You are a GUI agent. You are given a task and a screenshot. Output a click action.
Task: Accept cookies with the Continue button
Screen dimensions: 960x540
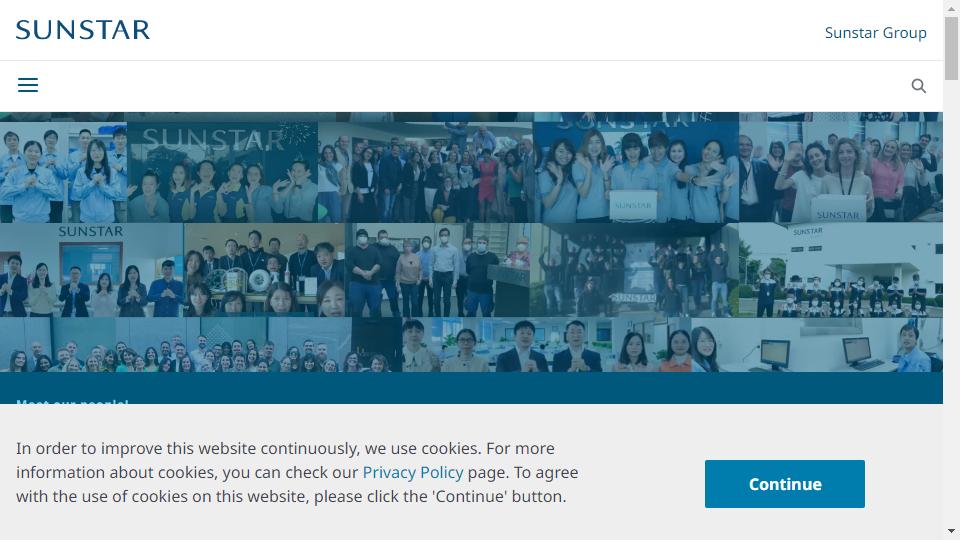[784, 484]
